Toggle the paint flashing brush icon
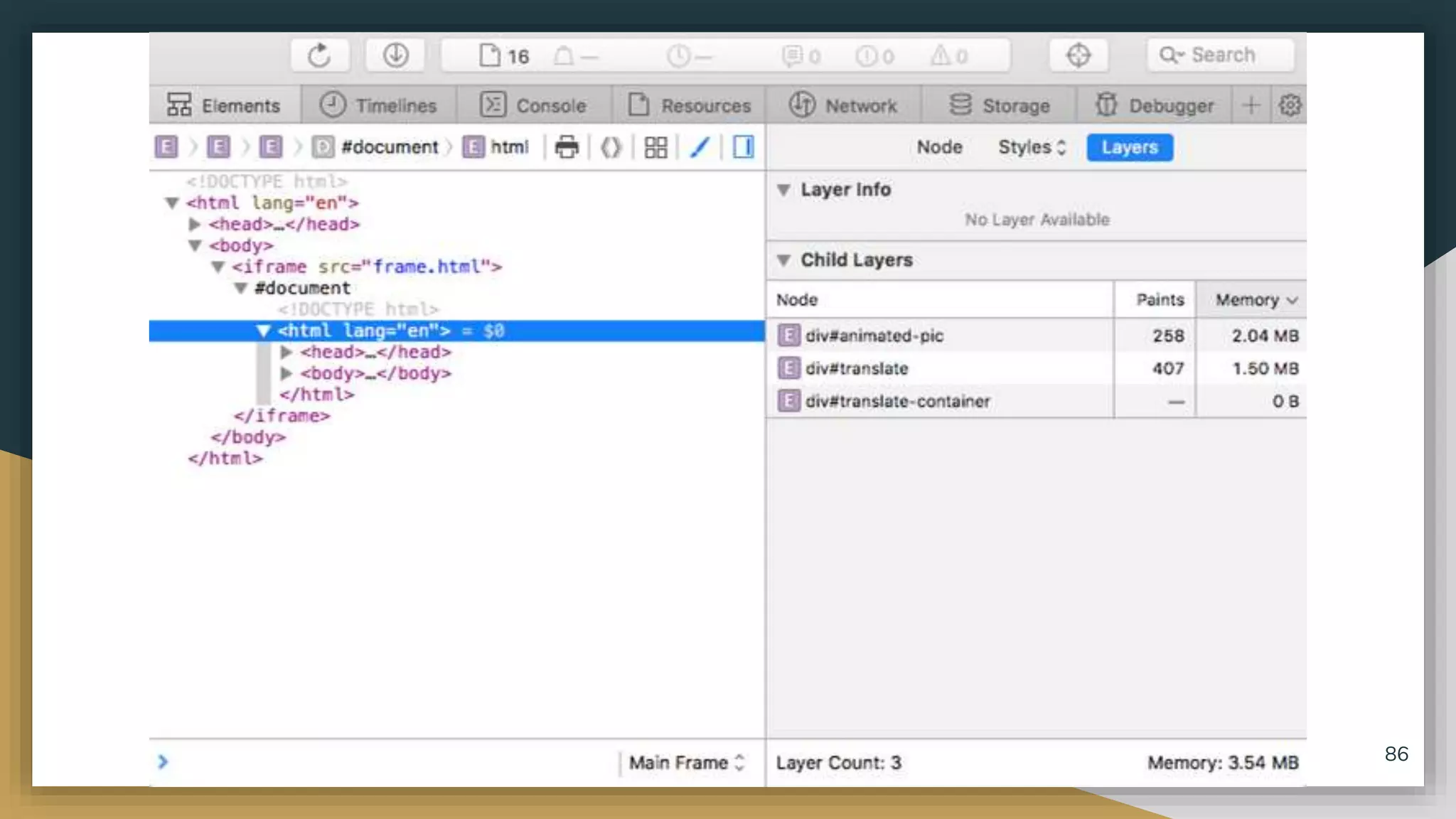This screenshot has height=819, width=1456. pyautogui.click(x=700, y=147)
